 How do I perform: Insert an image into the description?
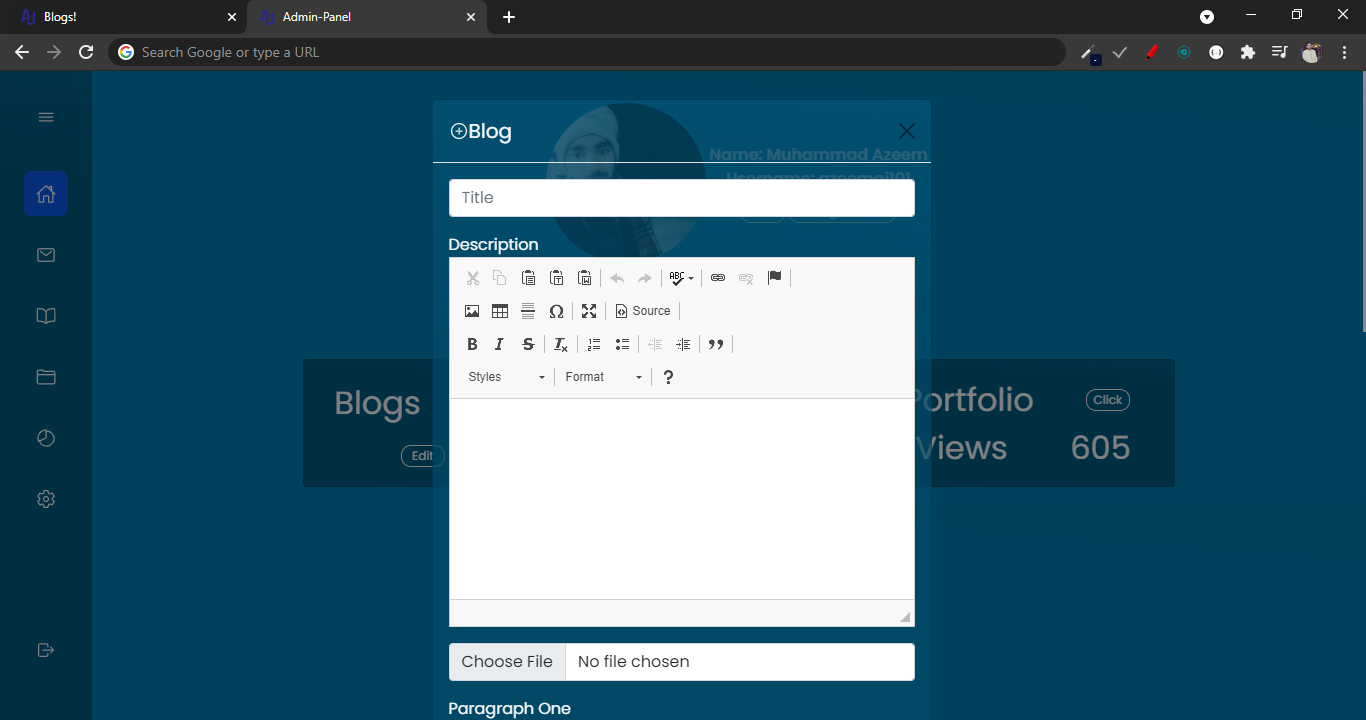click(472, 311)
